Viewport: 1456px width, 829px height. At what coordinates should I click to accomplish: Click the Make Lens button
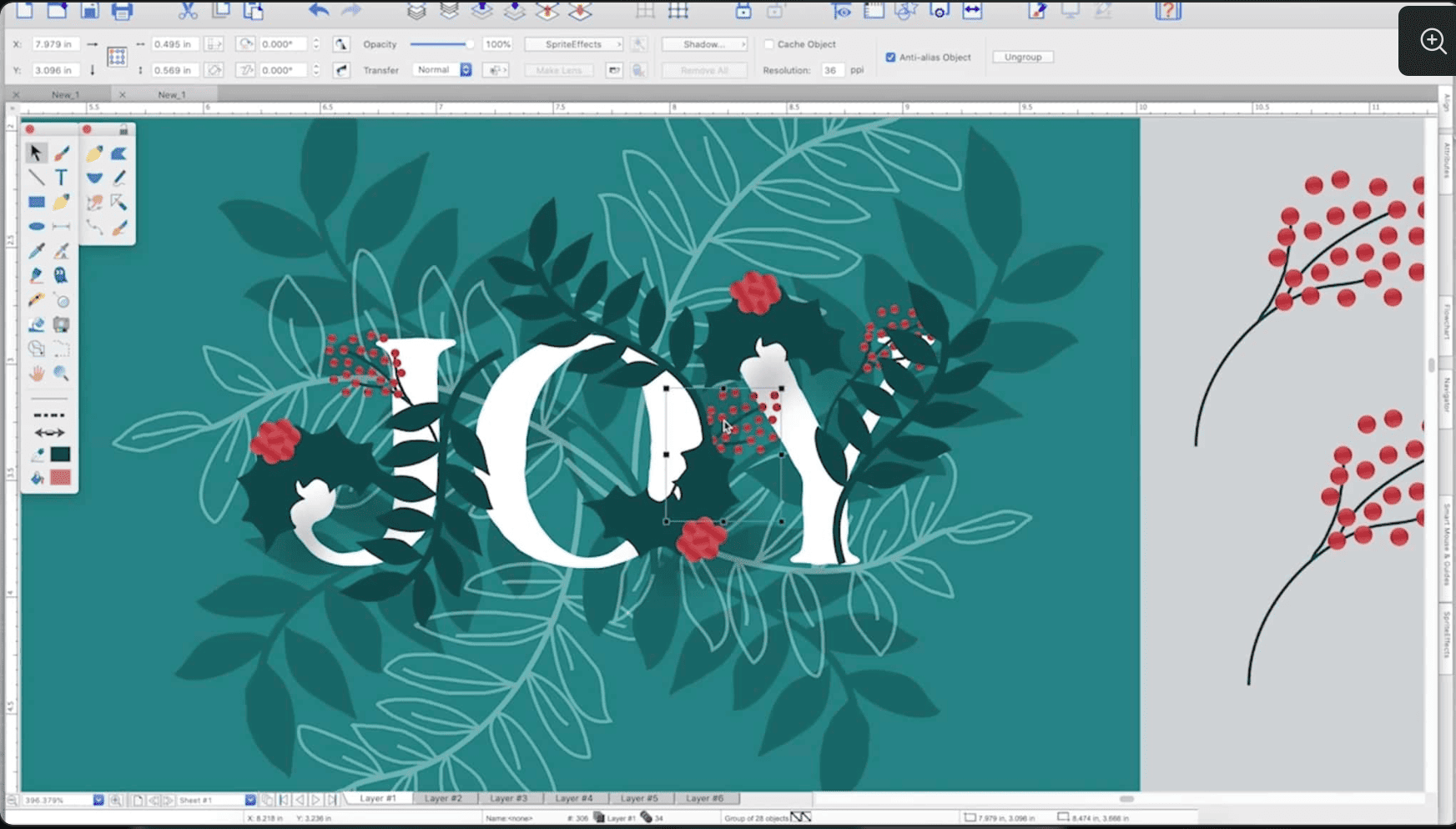[559, 70]
